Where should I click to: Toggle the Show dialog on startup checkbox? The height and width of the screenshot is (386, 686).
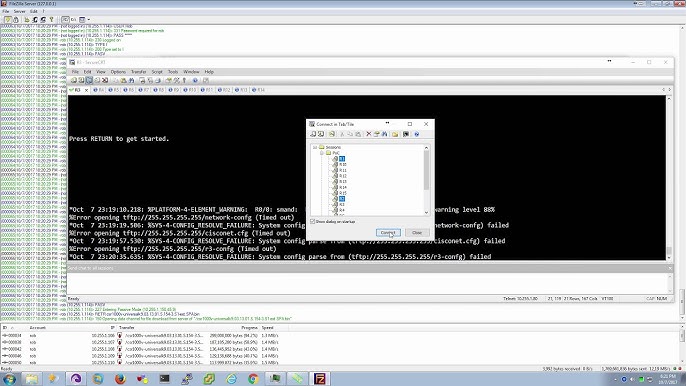tap(313, 221)
